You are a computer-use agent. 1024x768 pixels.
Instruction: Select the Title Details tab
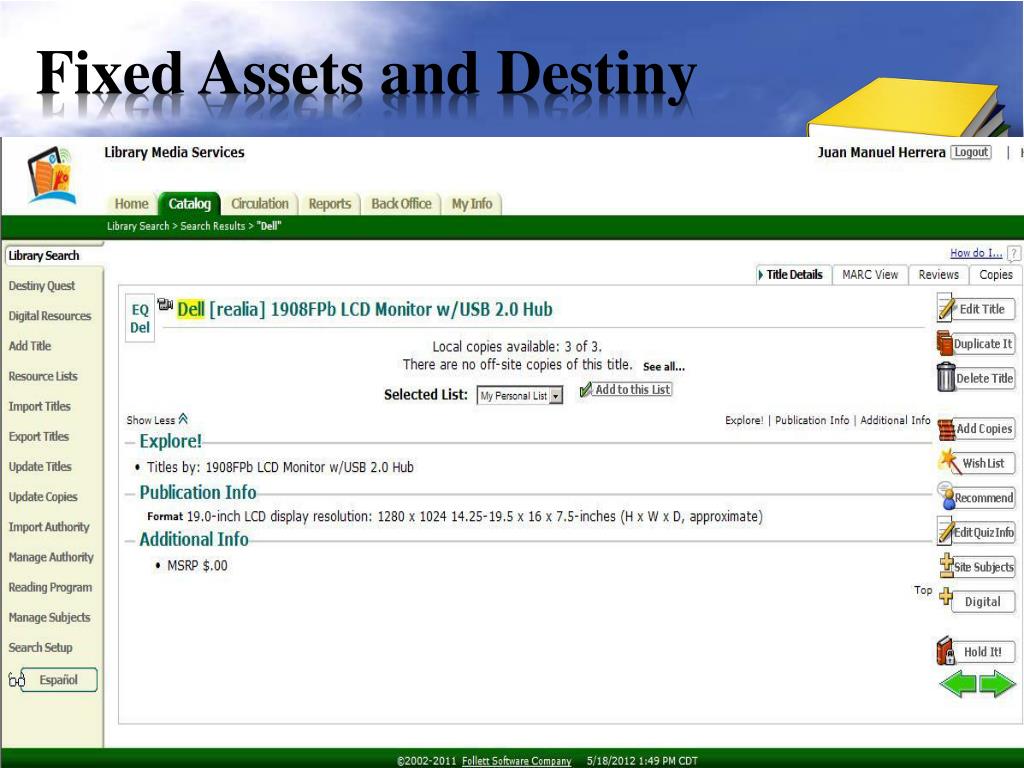(793, 275)
